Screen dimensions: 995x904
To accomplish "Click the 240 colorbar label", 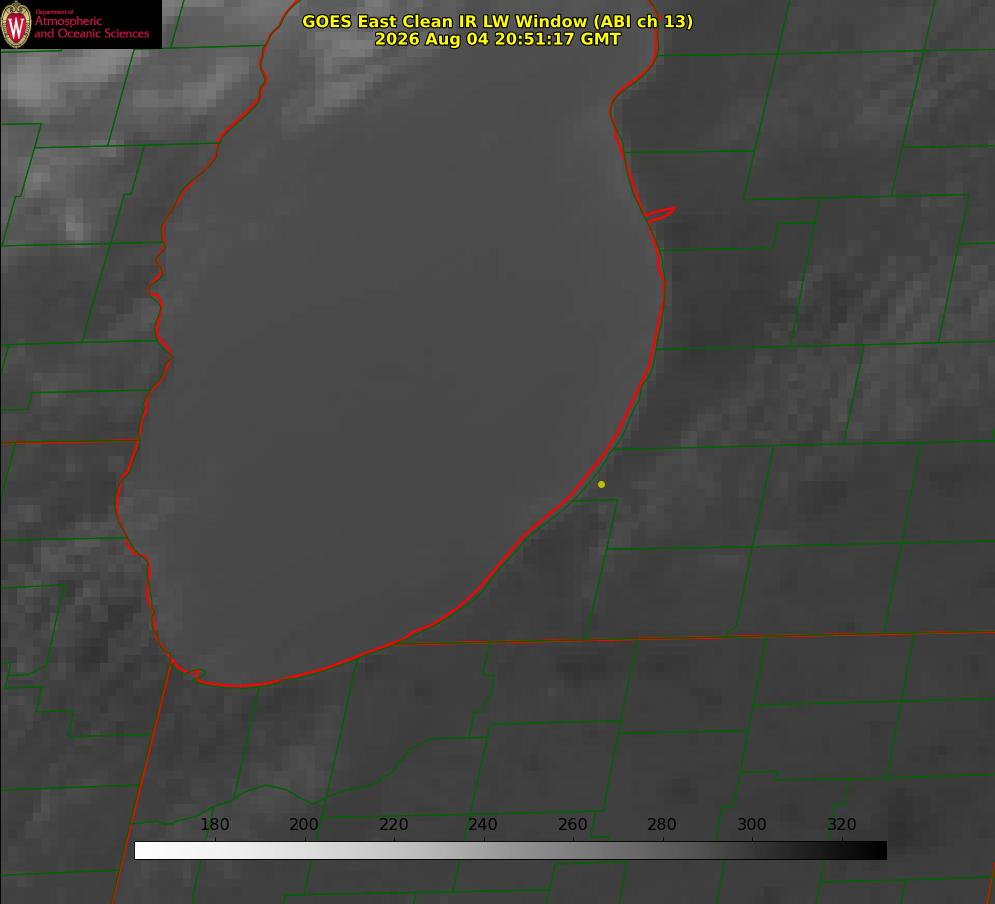I will coord(483,825).
